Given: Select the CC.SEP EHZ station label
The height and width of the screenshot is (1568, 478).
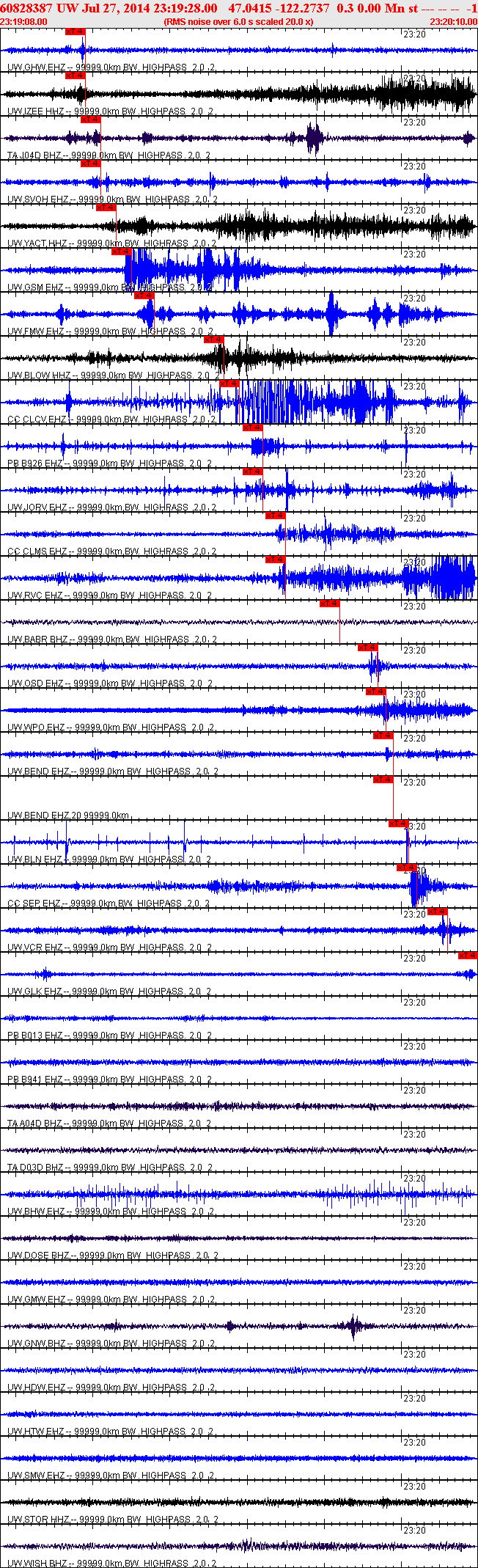Looking at the screenshot, I should [109, 904].
